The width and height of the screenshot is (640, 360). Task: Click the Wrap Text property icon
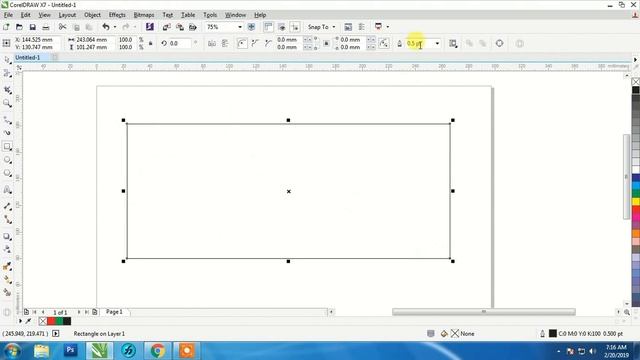[453, 43]
